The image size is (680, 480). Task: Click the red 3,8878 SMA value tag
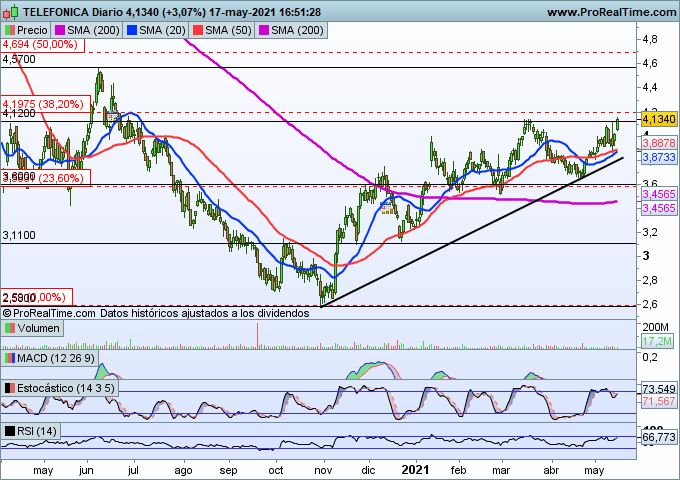[x=659, y=143]
